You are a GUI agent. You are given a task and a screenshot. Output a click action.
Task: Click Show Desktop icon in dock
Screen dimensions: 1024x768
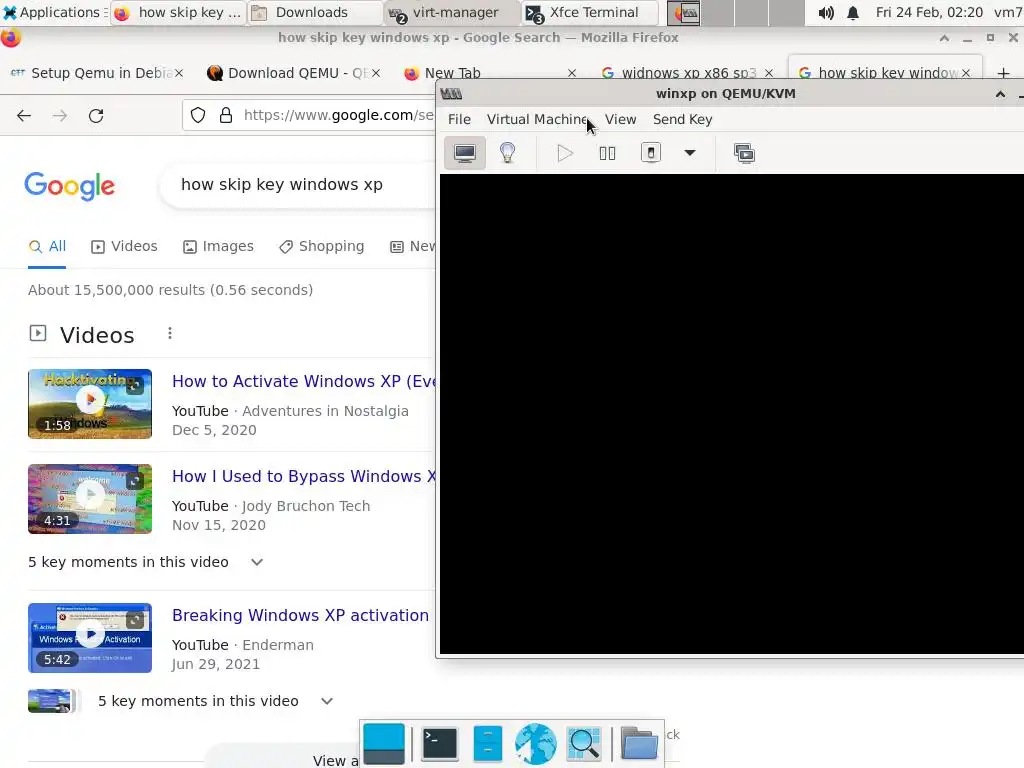point(383,744)
